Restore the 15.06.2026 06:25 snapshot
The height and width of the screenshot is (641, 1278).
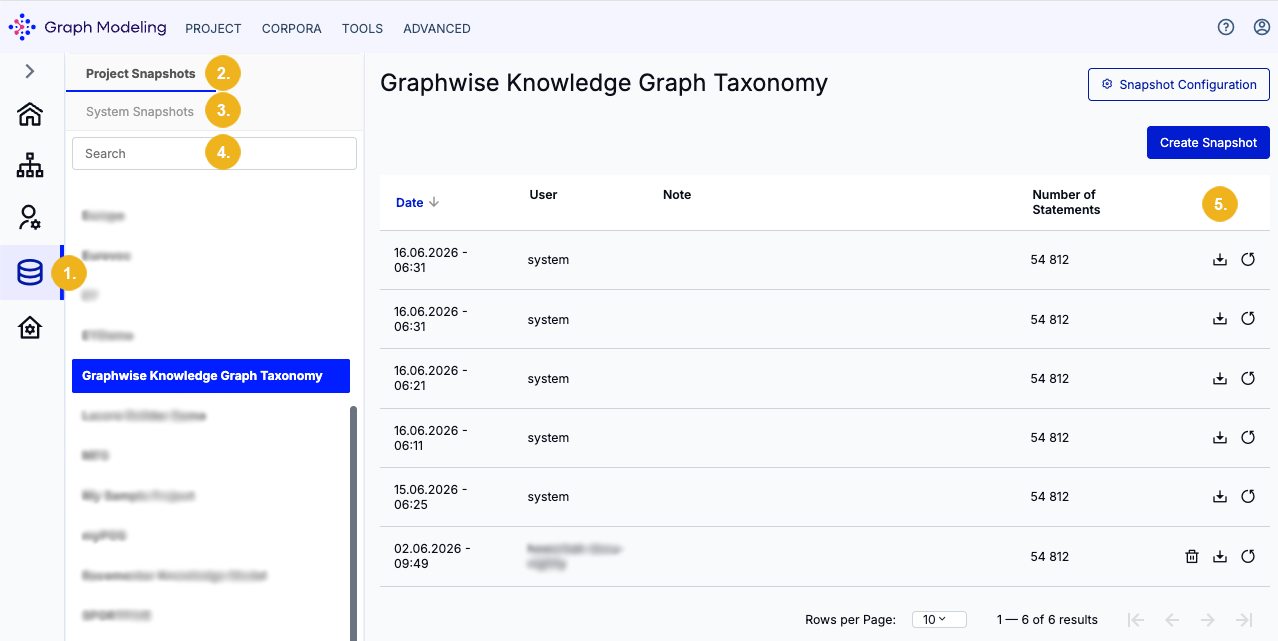pos(1248,497)
